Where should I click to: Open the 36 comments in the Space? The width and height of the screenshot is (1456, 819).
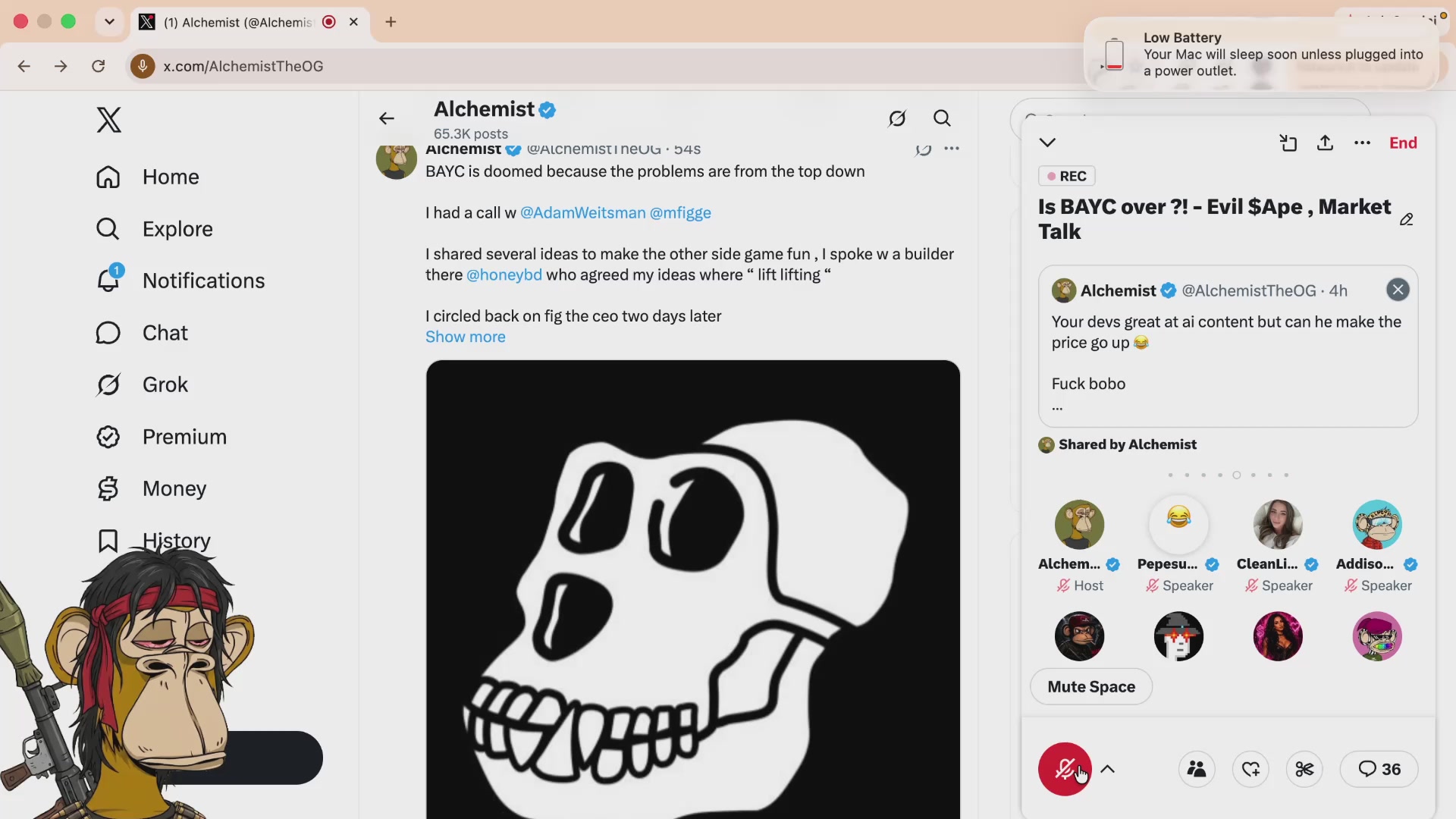[1379, 769]
